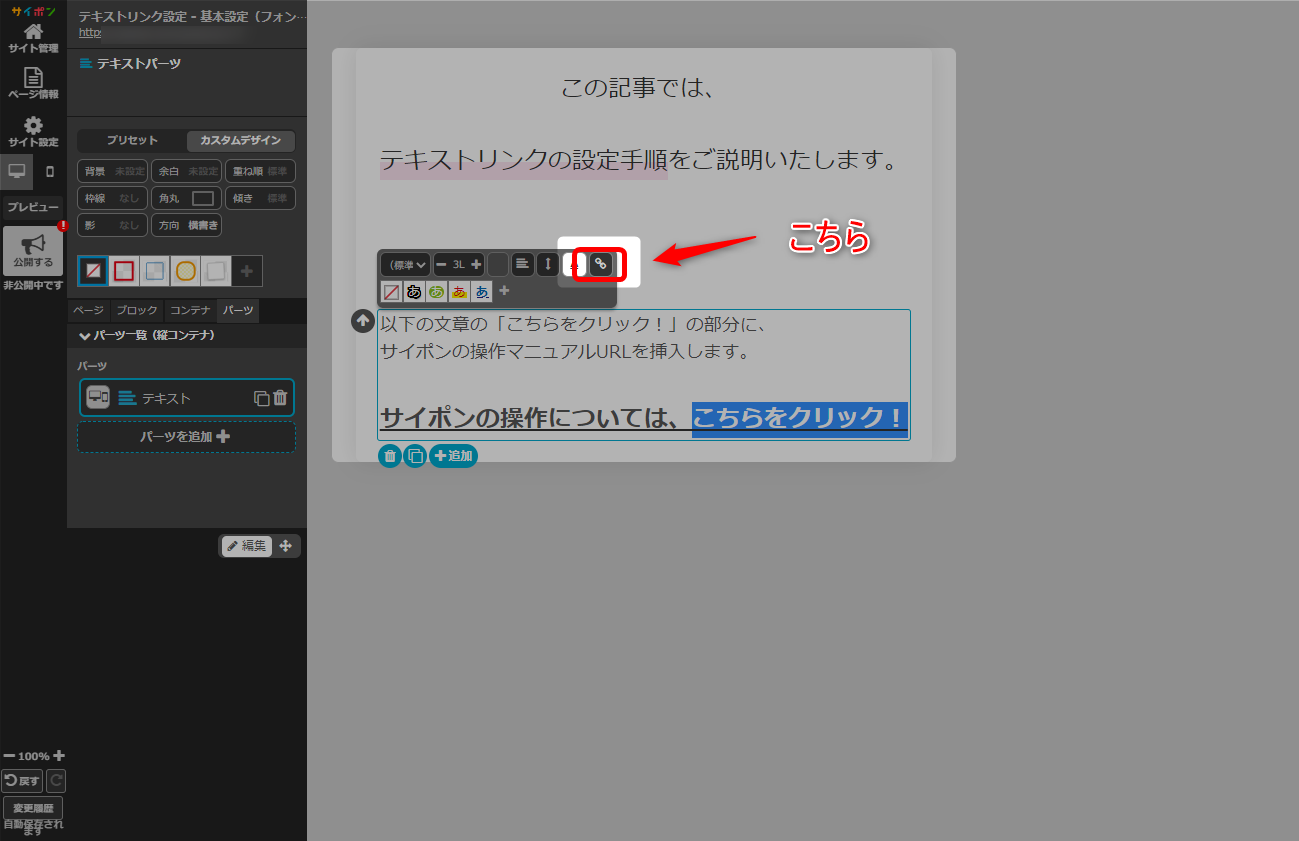Open 枠線 setting option
This screenshot has height=841, width=1299.
point(113,198)
